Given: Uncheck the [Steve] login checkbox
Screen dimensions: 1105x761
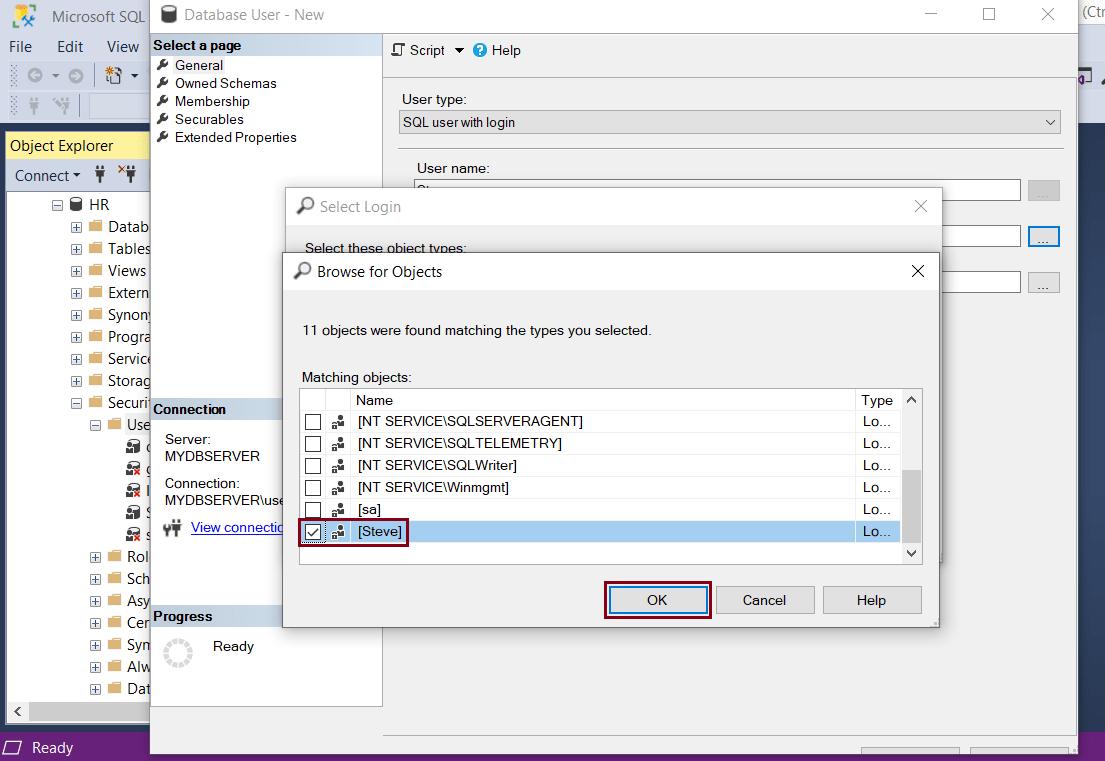Looking at the screenshot, I should point(313,531).
